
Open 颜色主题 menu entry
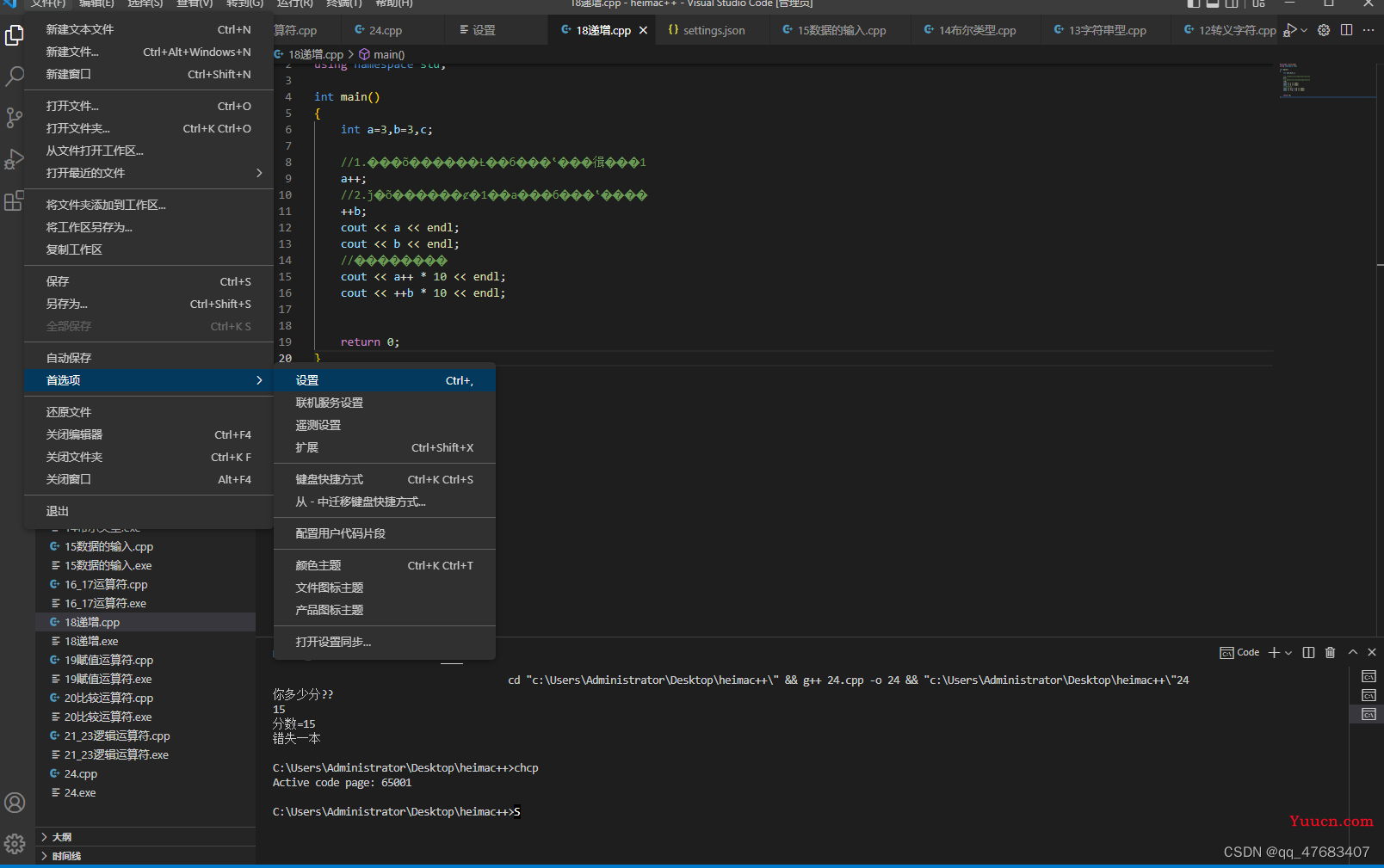pyautogui.click(x=385, y=565)
